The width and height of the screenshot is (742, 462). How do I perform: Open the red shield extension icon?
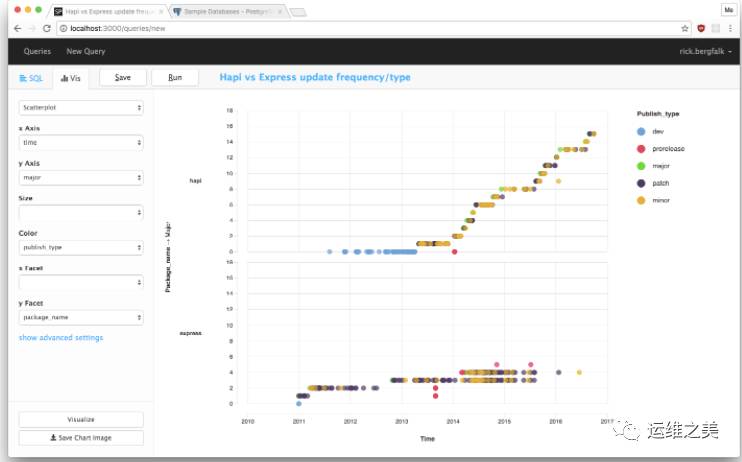tap(701, 28)
